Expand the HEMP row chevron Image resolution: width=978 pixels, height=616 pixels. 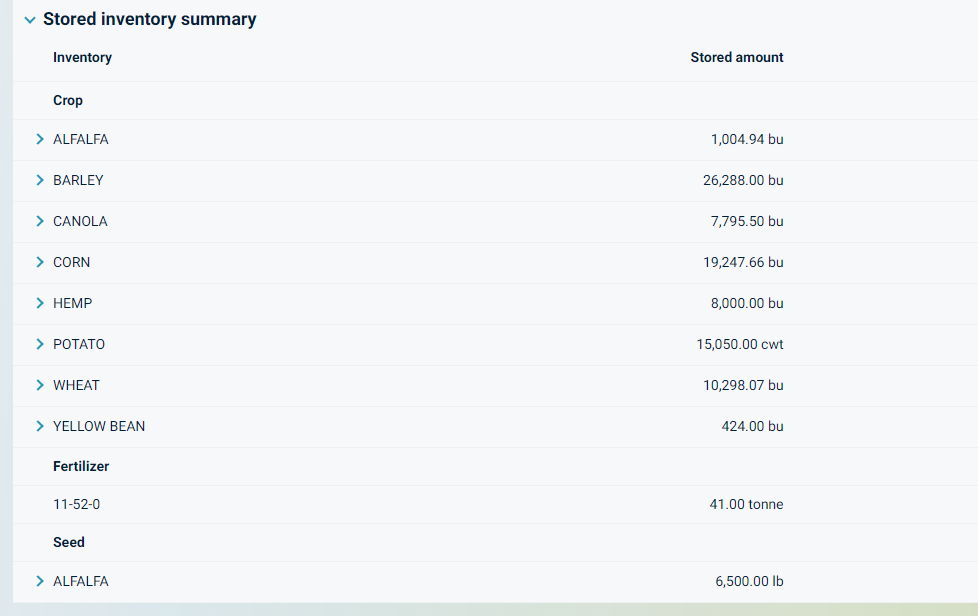coord(40,303)
